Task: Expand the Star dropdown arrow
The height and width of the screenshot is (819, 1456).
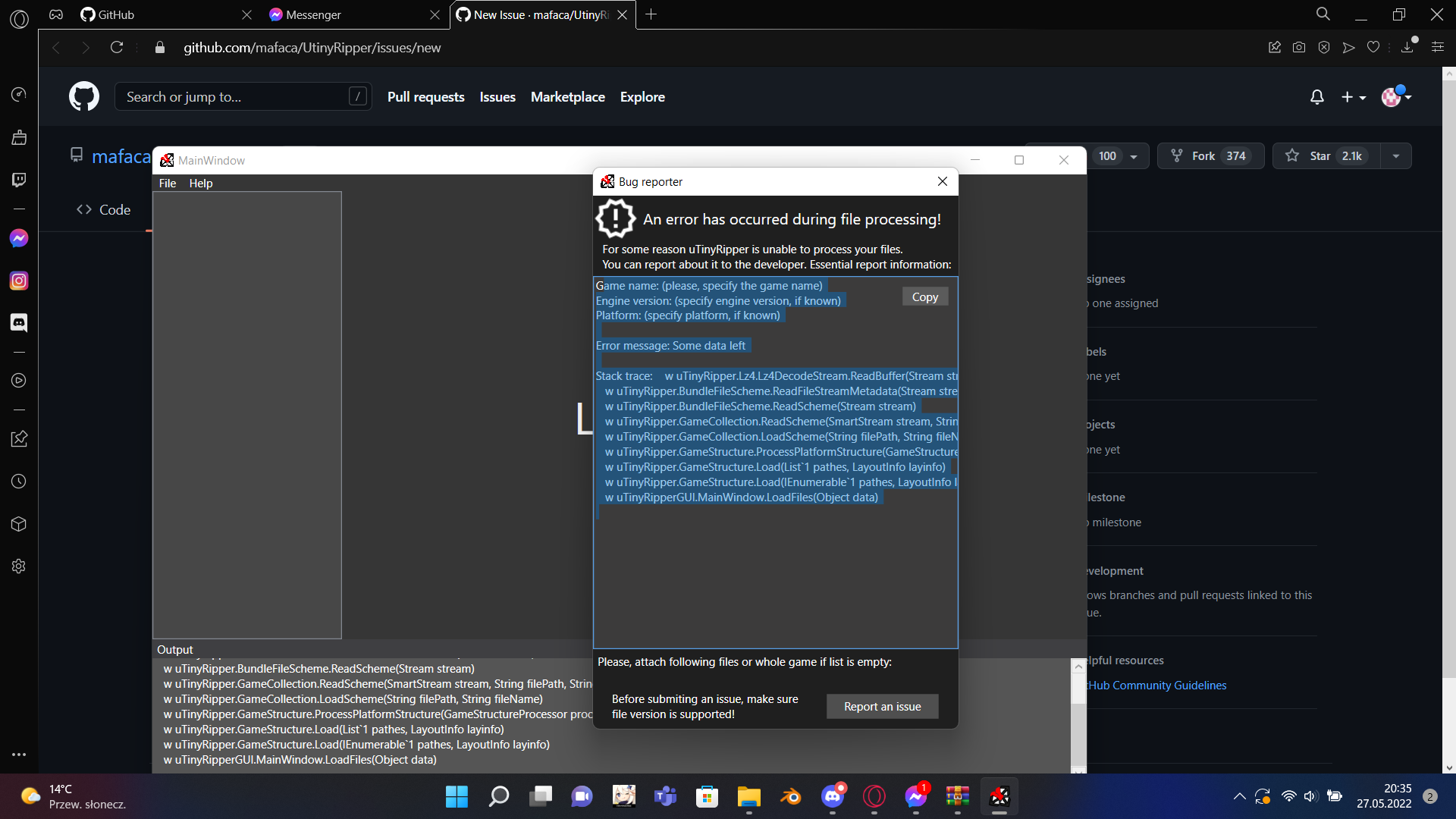Action: coord(1396,155)
